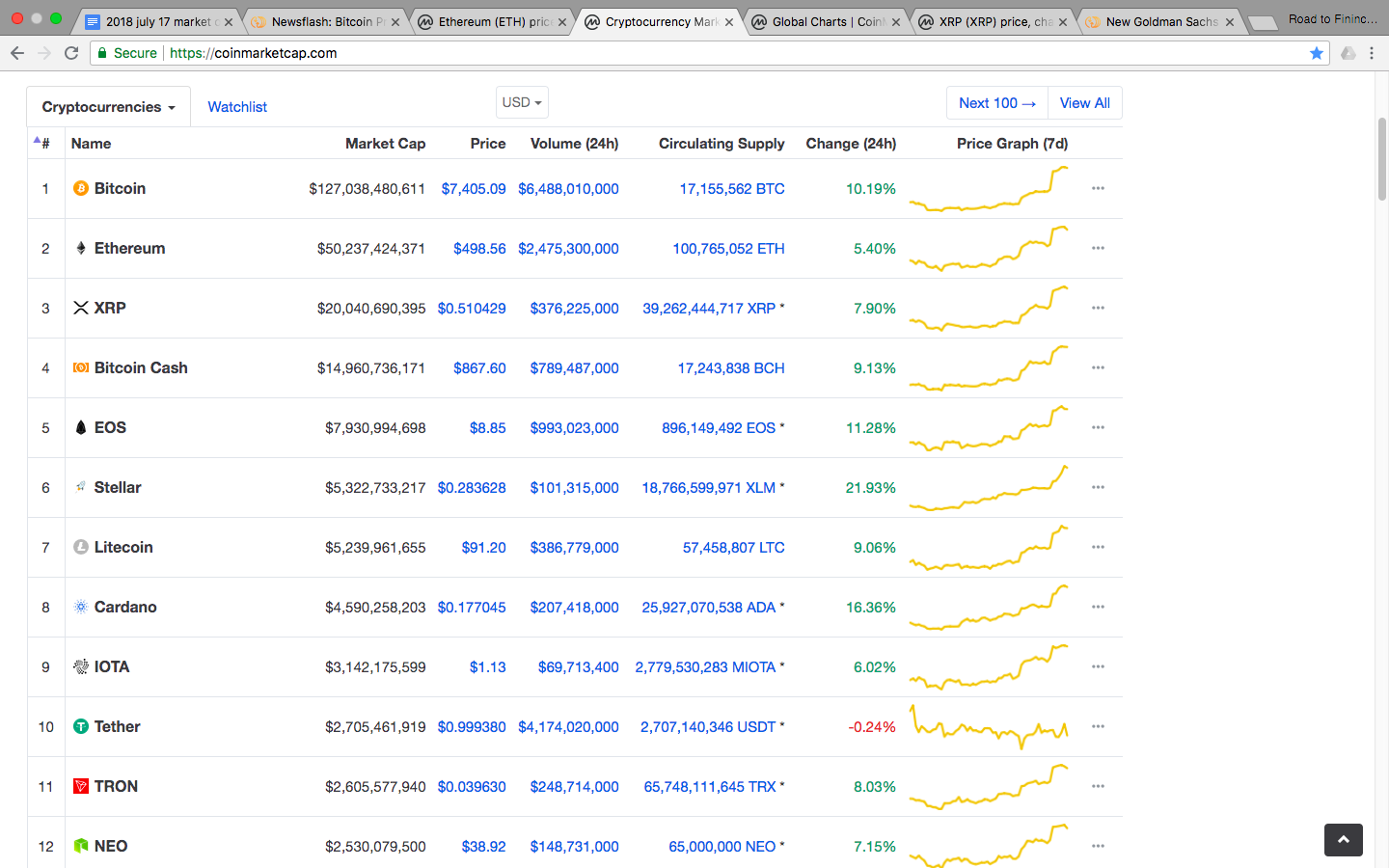Screen dimensions: 1389x868
Task: Click the Bitcoin Cash logo icon
Action: coord(81,367)
